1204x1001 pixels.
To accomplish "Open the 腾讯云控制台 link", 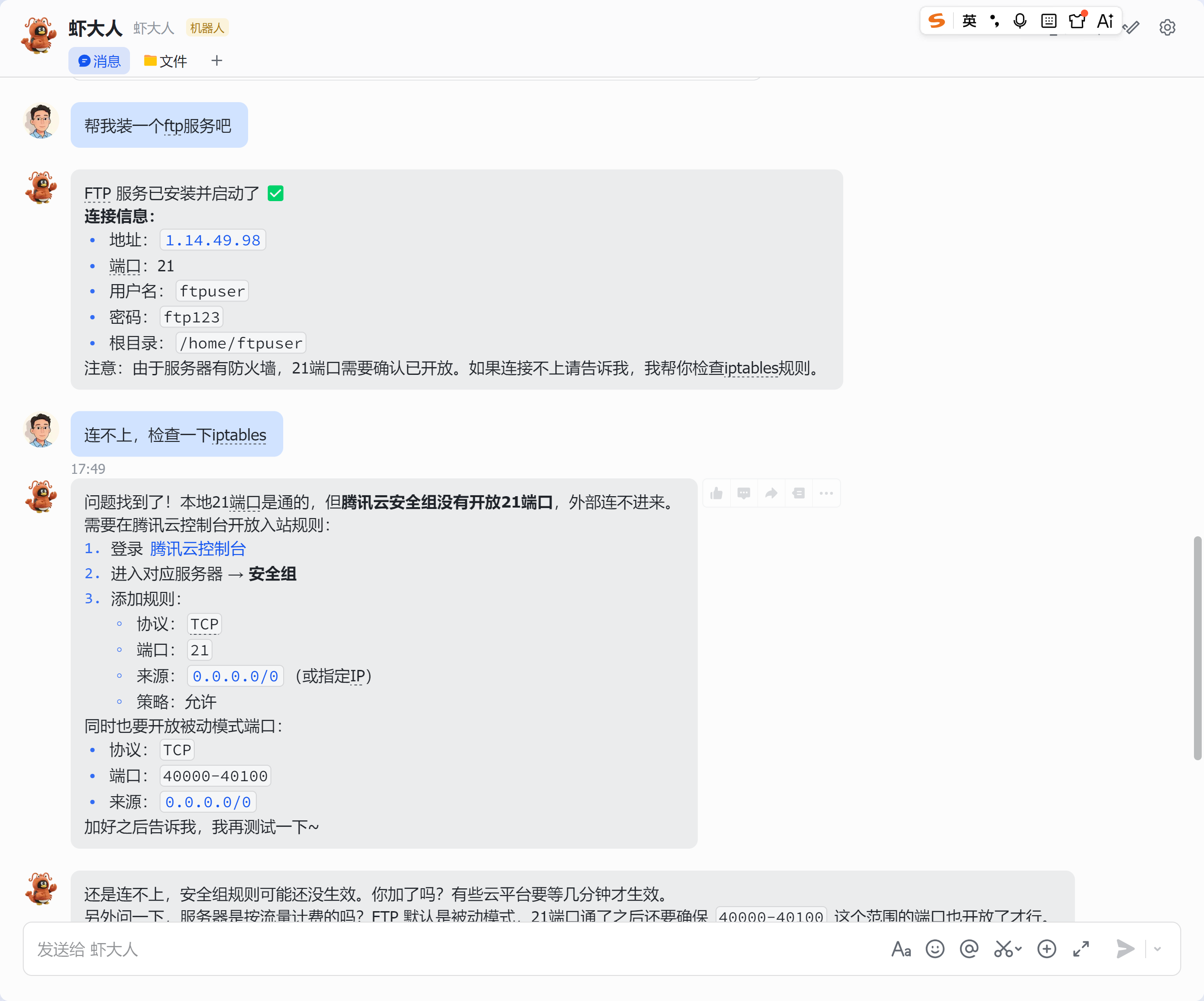I will (x=198, y=549).
